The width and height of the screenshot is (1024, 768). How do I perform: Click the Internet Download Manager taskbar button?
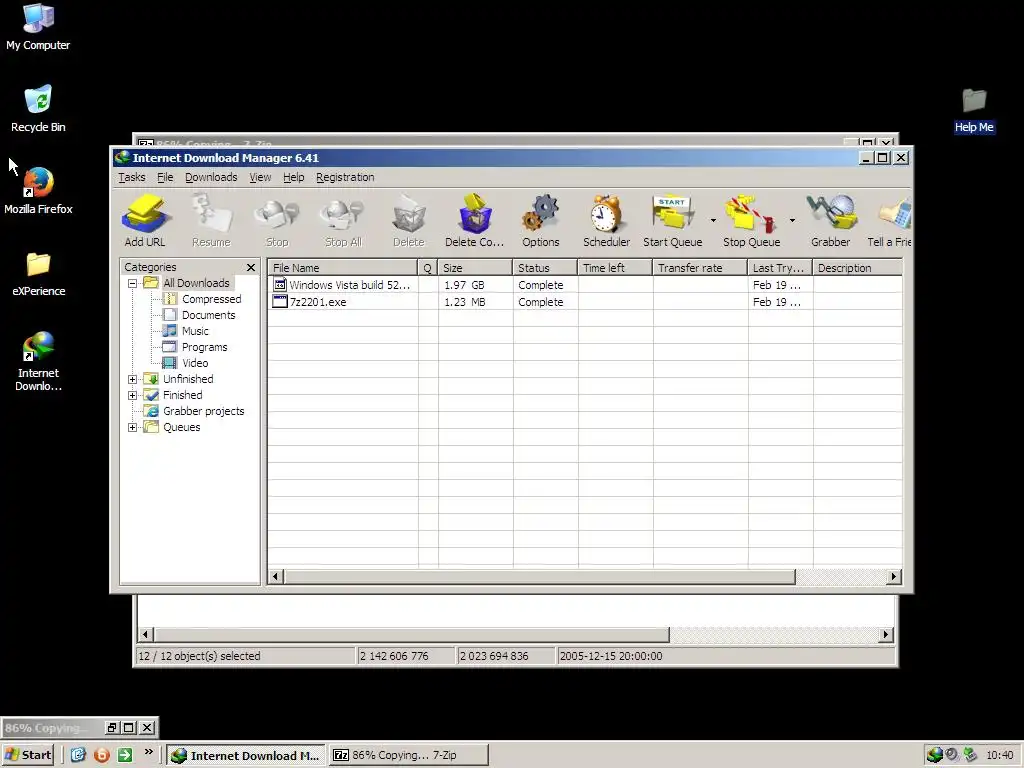(x=245, y=755)
